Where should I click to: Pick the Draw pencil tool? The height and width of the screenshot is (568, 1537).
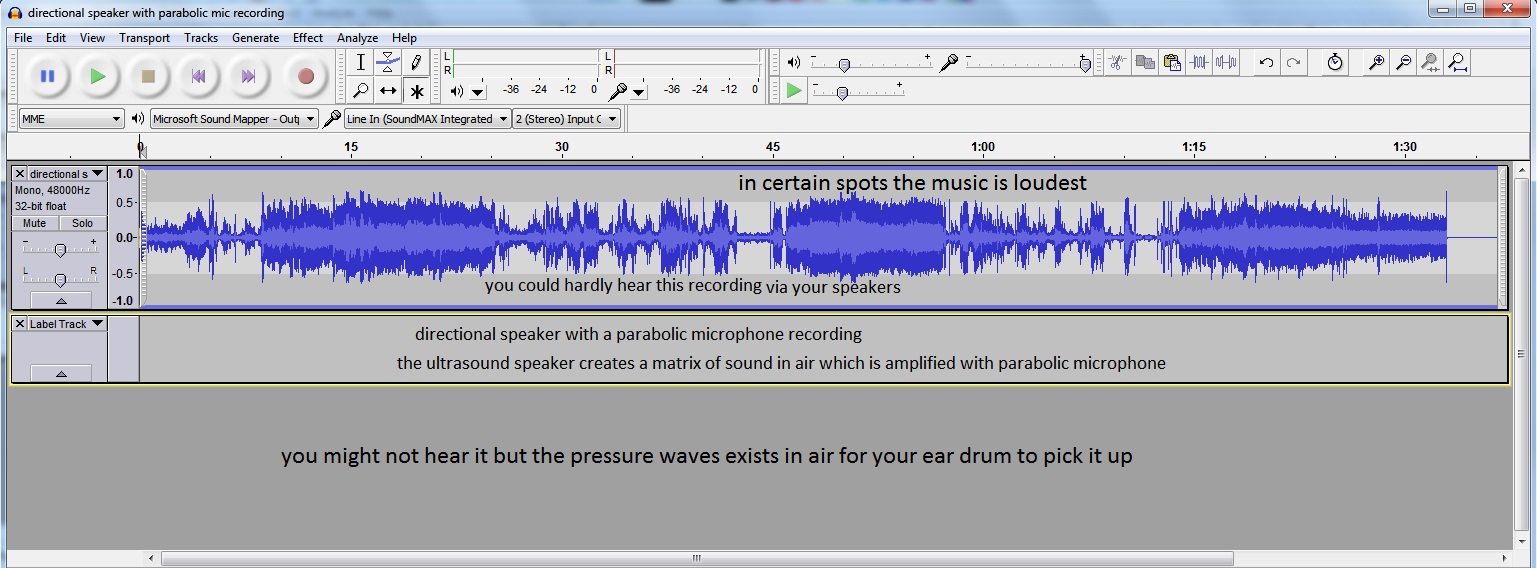click(416, 62)
